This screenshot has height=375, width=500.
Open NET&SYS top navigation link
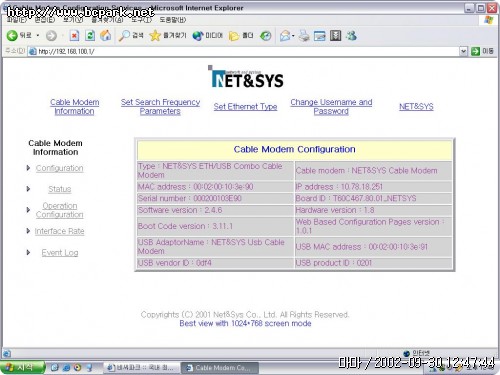tap(416, 107)
